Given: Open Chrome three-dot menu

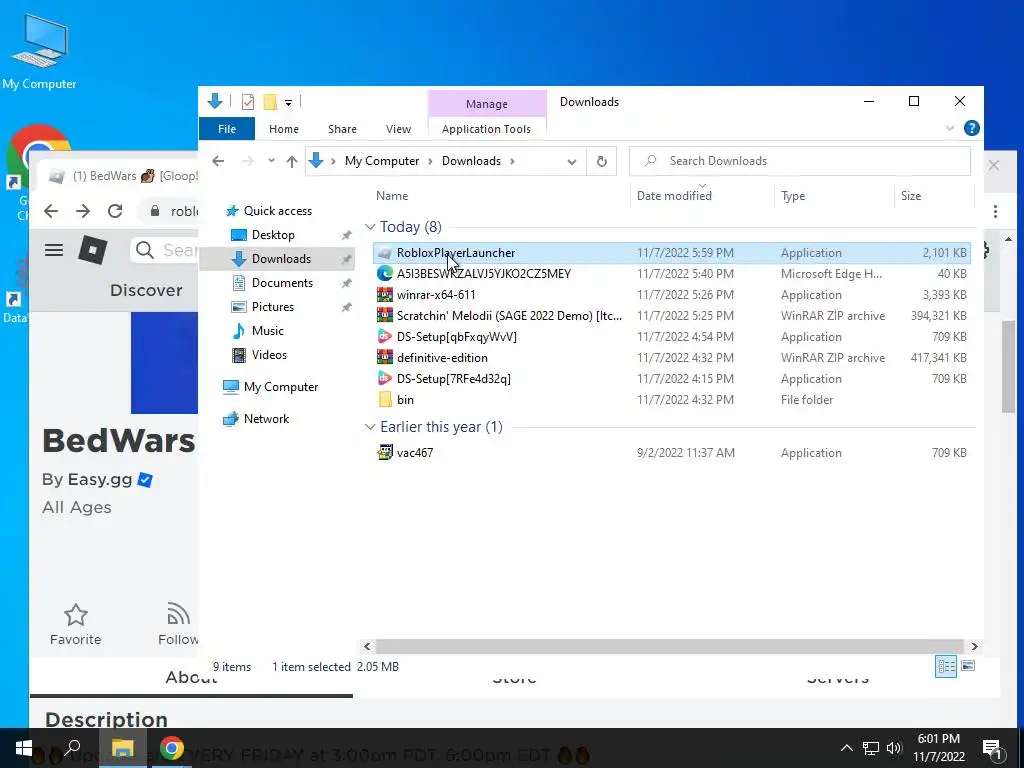Looking at the screenshot, I should [x=995, y=212].
